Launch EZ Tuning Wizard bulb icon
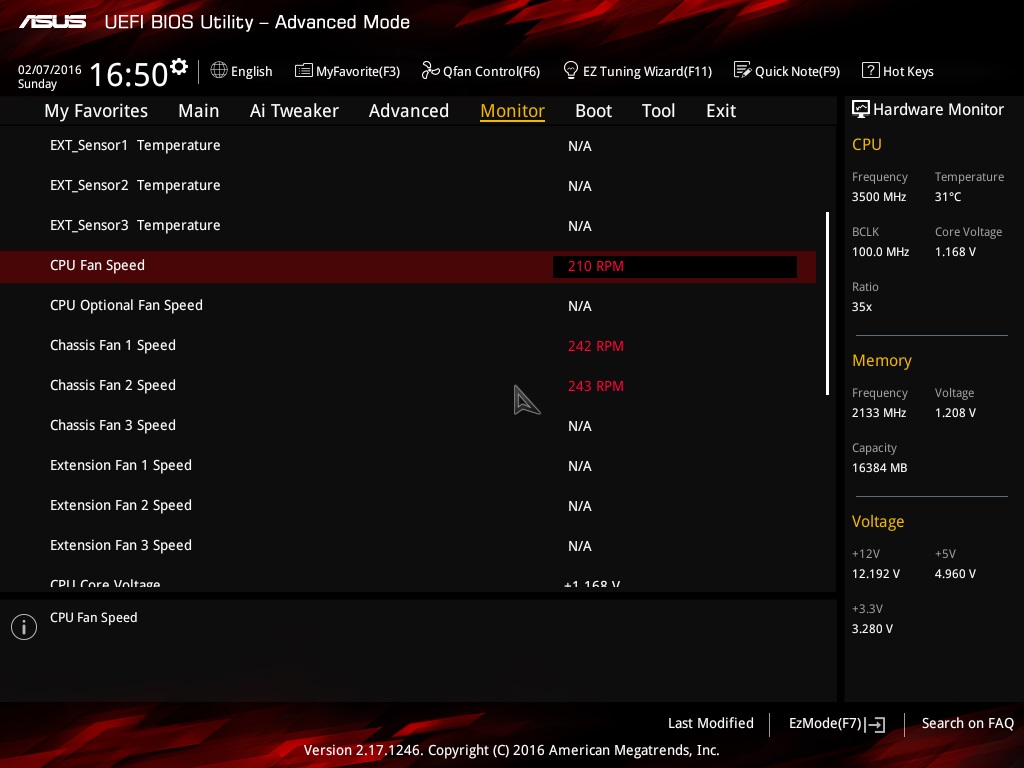The width and height of the screenshot is (1024, 768). (571, 70)
